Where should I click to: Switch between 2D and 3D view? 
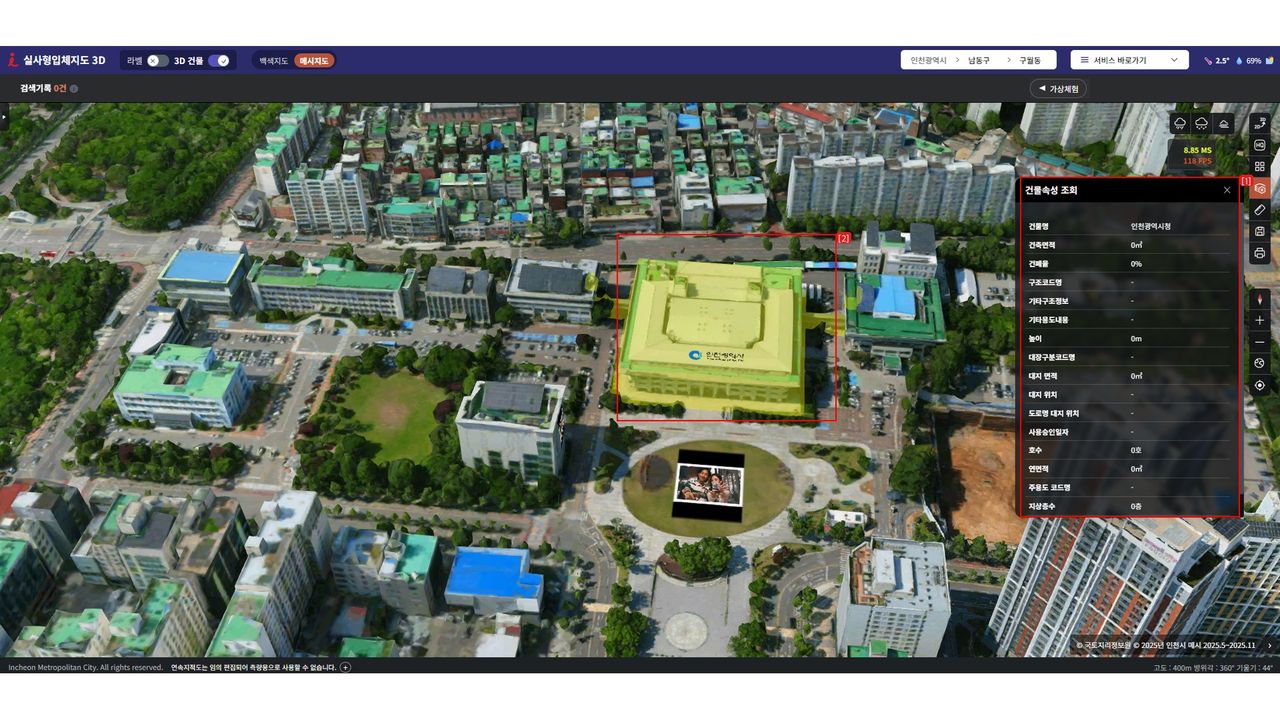(1259, 123)
